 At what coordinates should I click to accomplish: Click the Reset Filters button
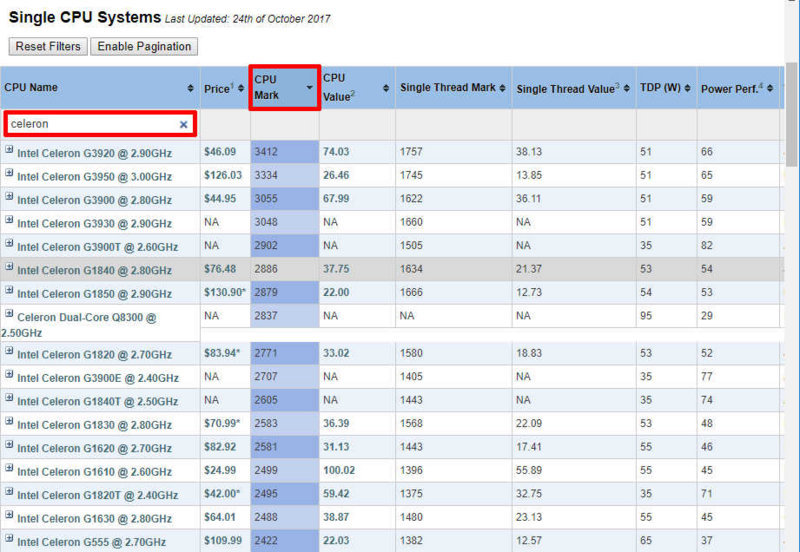click(48, 46)
